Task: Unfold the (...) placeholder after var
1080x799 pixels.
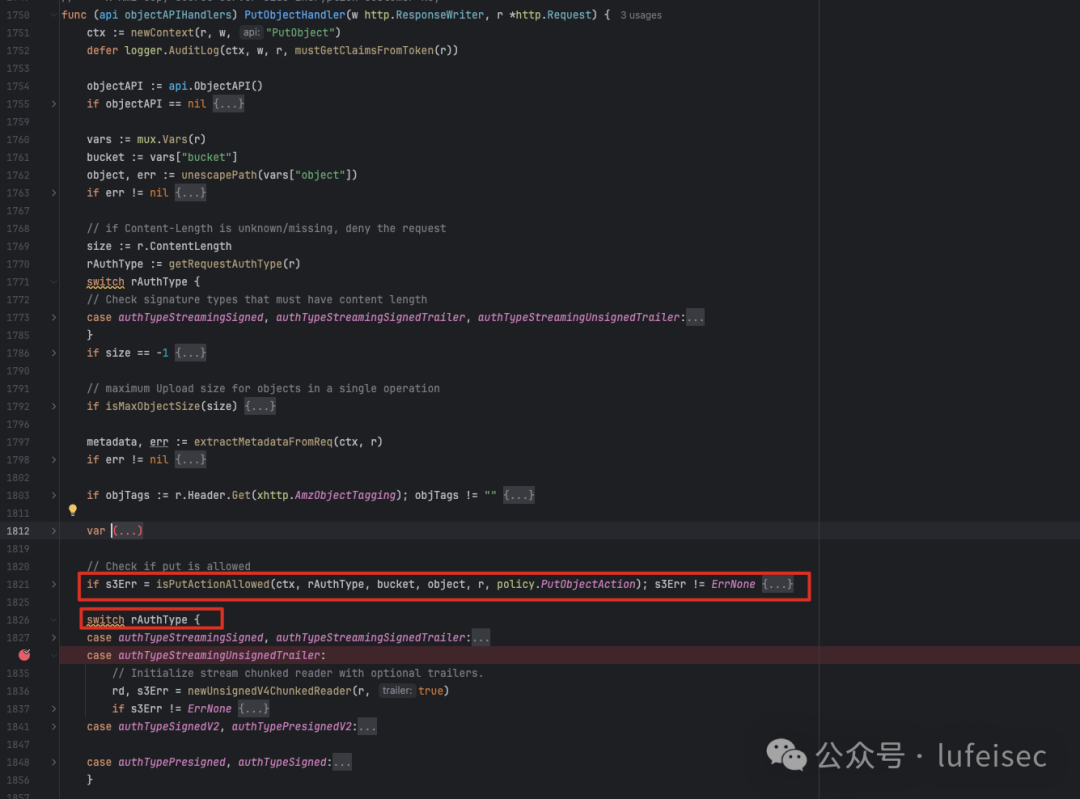Action: click(x=127, y=531)
